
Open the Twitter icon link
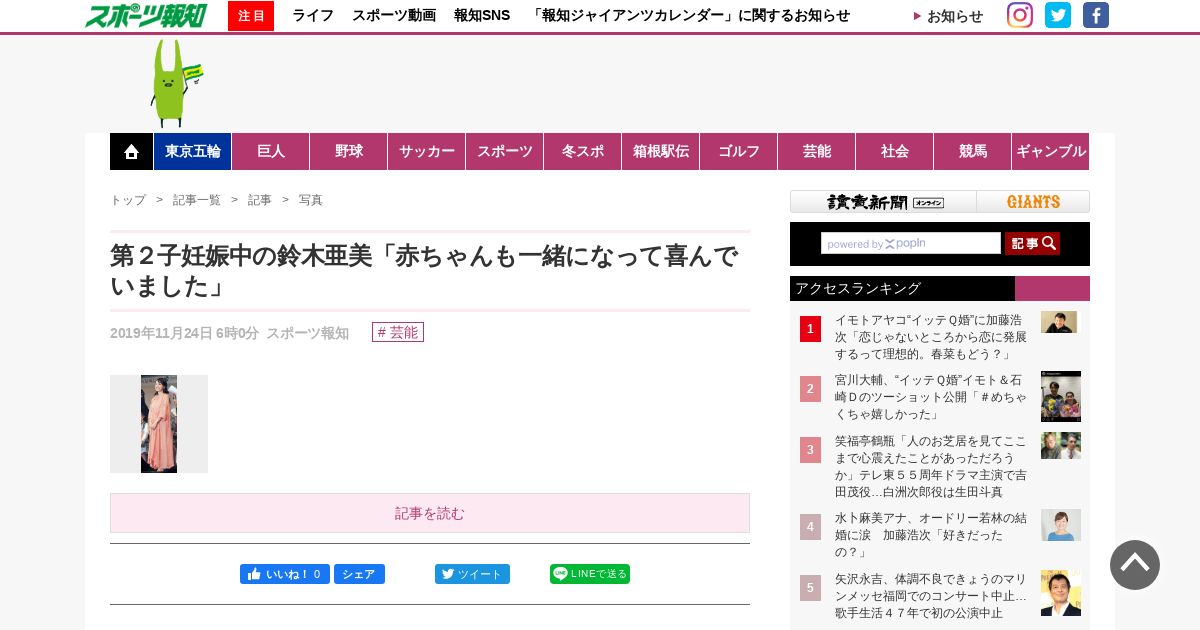(x=1058, y=15)
